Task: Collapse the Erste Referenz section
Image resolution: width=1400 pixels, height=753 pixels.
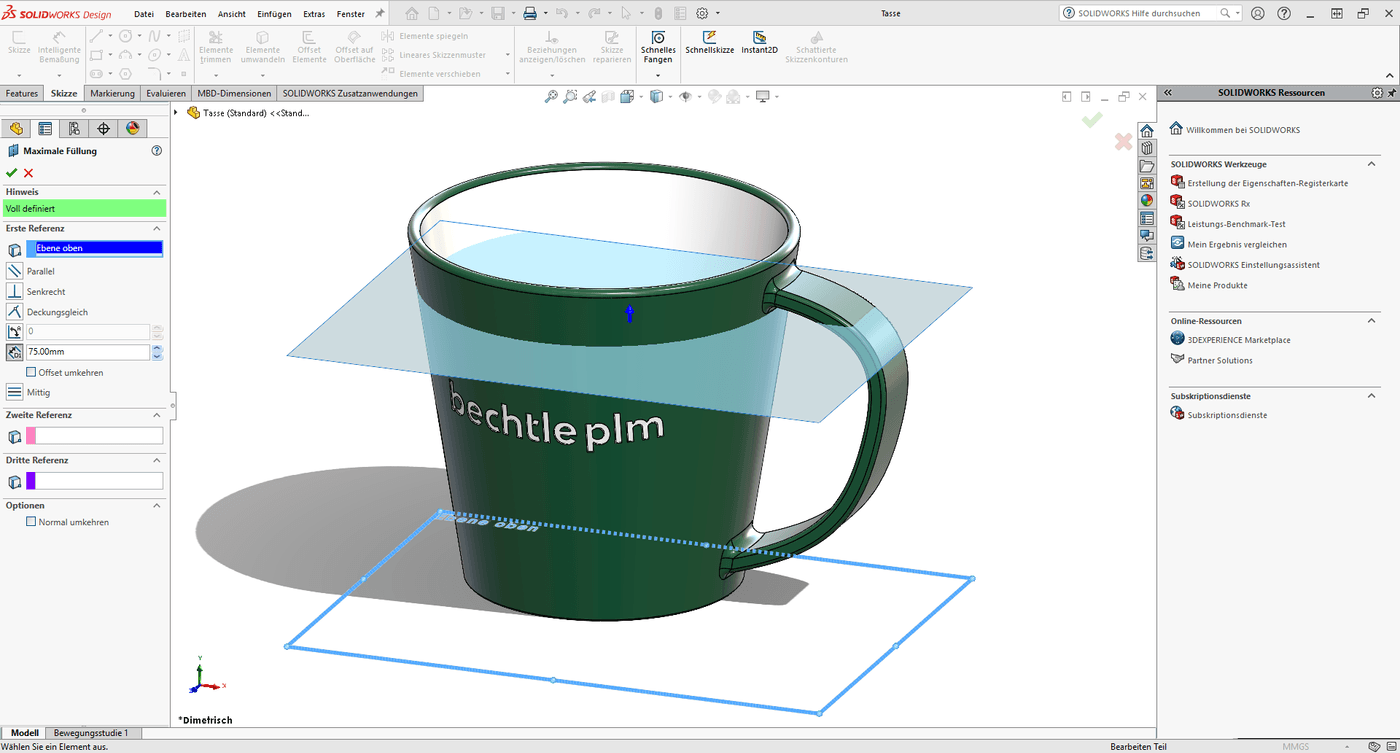Action: point(156,228)
